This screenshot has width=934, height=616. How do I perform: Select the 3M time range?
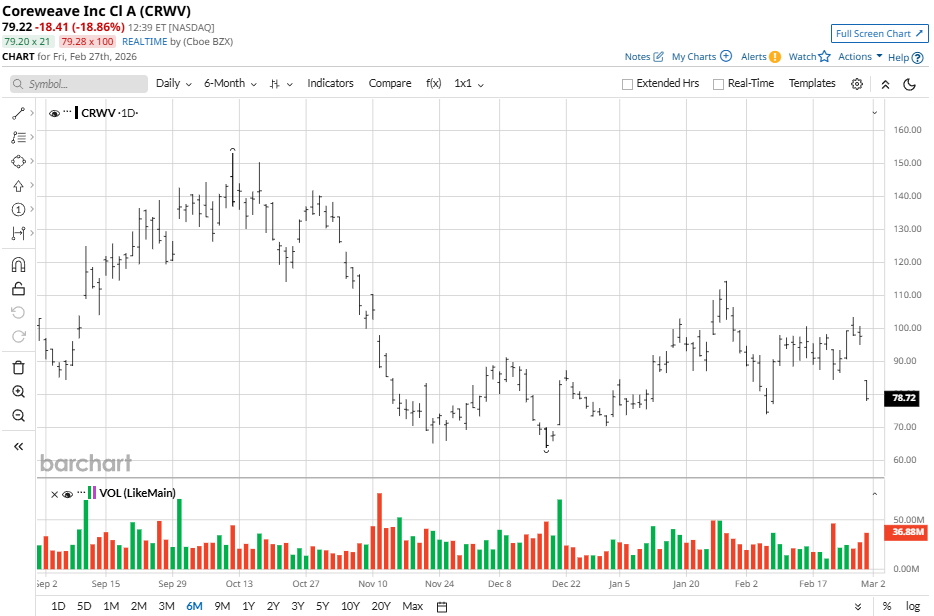166,606
